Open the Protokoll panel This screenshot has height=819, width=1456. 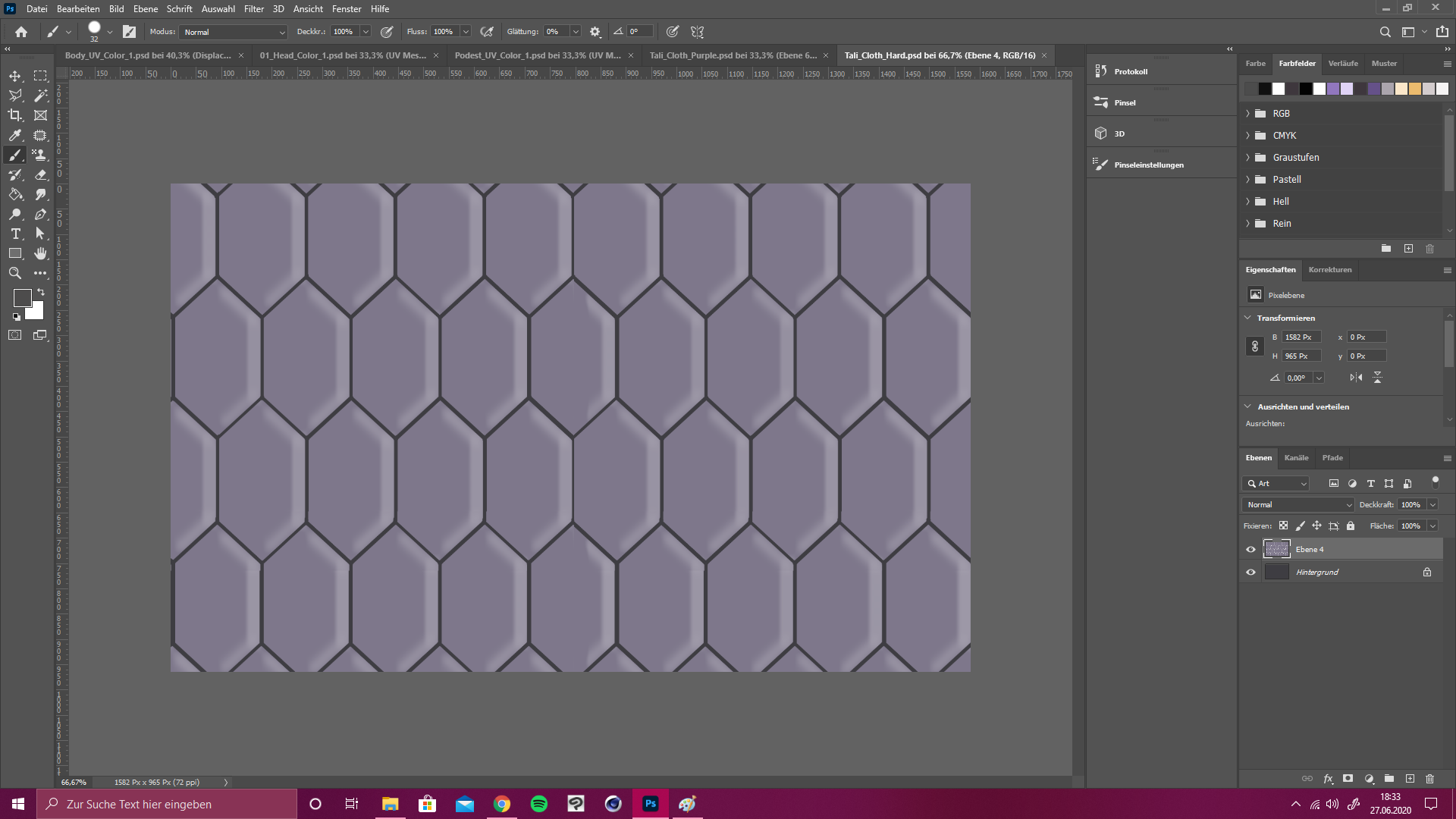(1130, 71)
